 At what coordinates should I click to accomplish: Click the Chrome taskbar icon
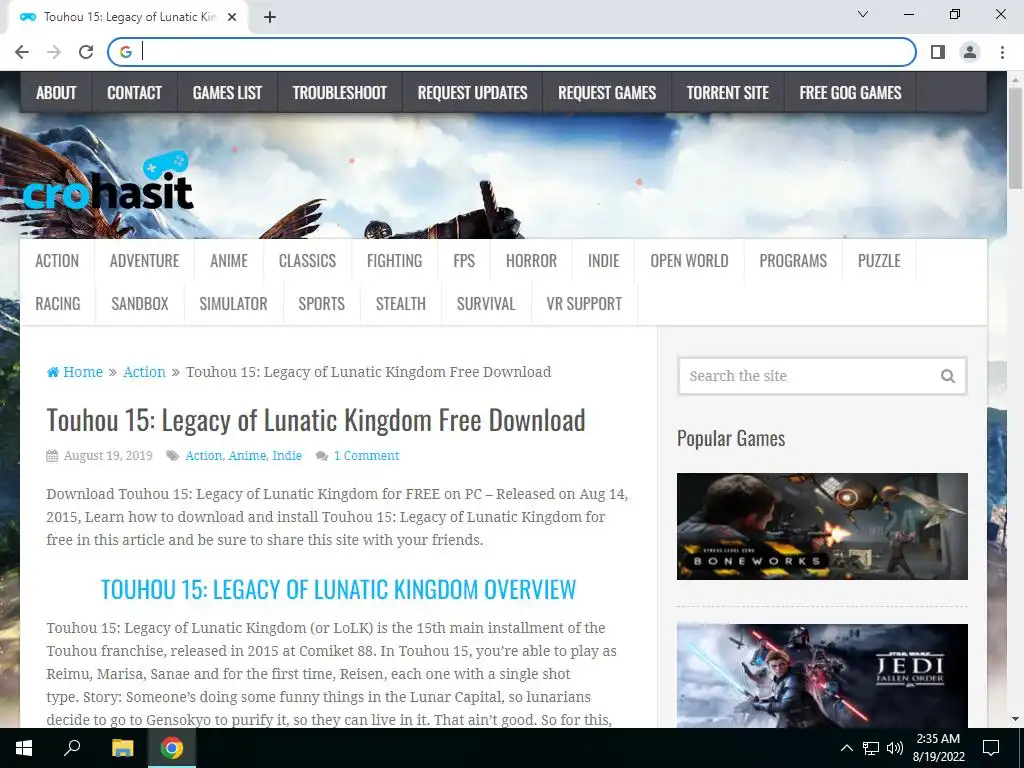[x=172, y=748]
